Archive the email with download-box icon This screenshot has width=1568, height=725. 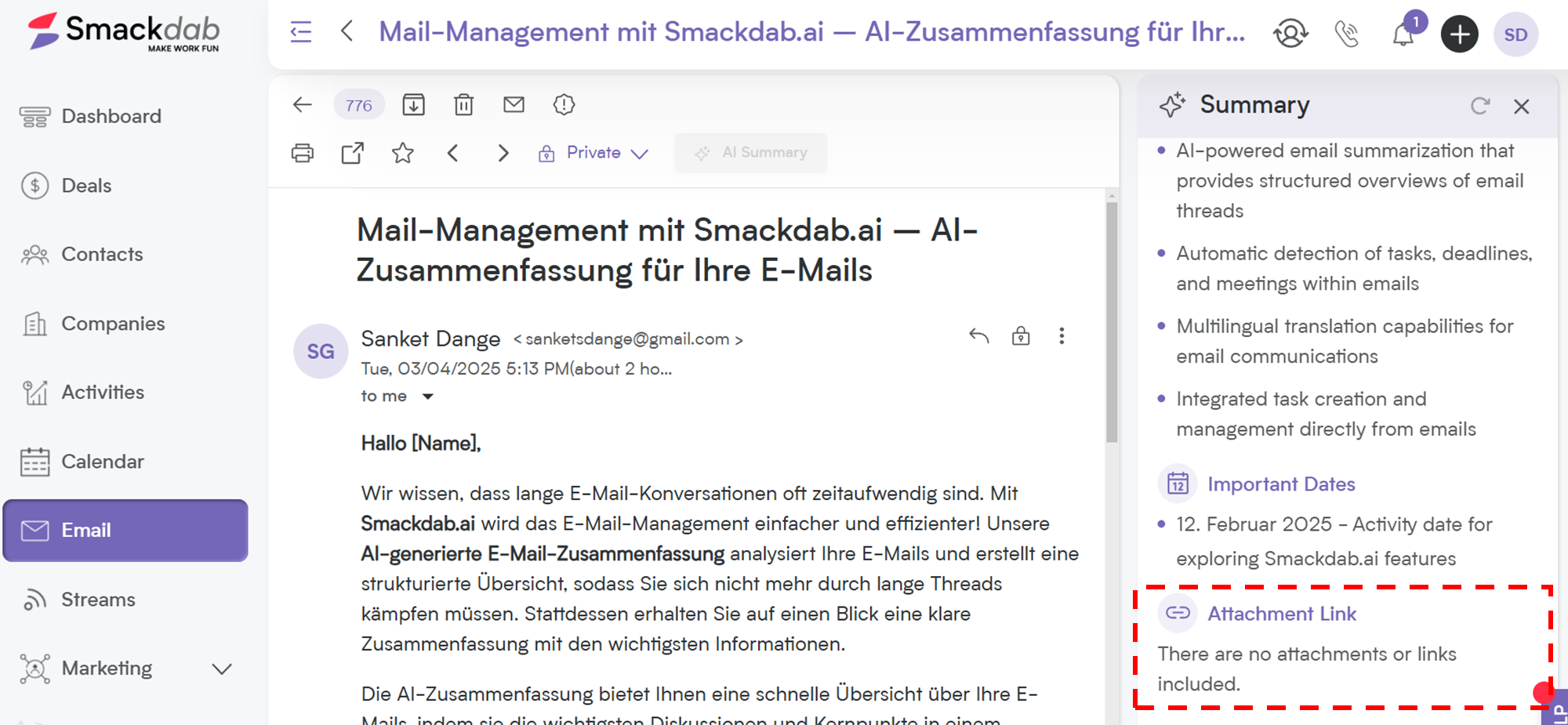[x=413, y=104]
